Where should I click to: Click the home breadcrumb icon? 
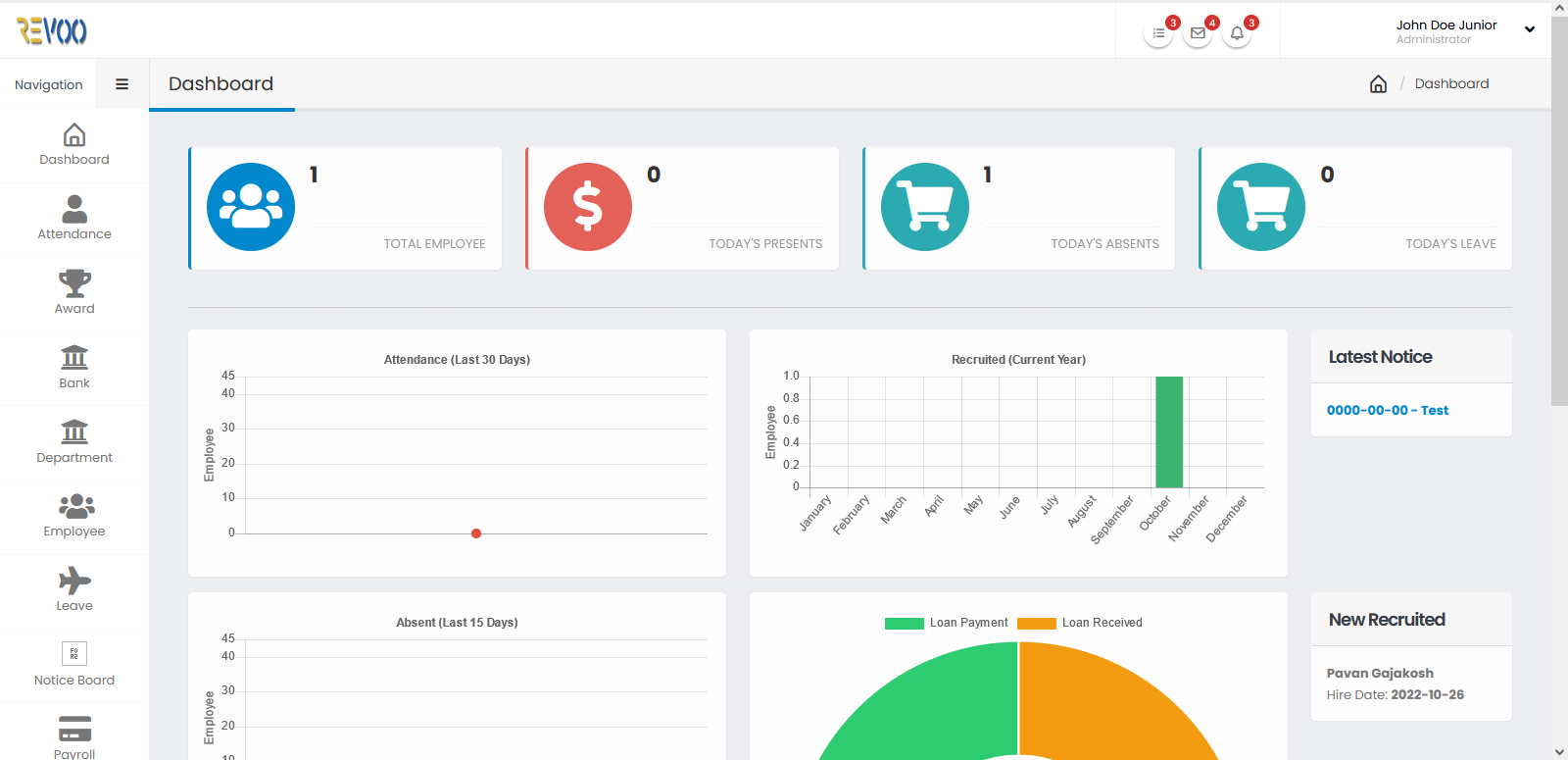(x=1378, y=84)
